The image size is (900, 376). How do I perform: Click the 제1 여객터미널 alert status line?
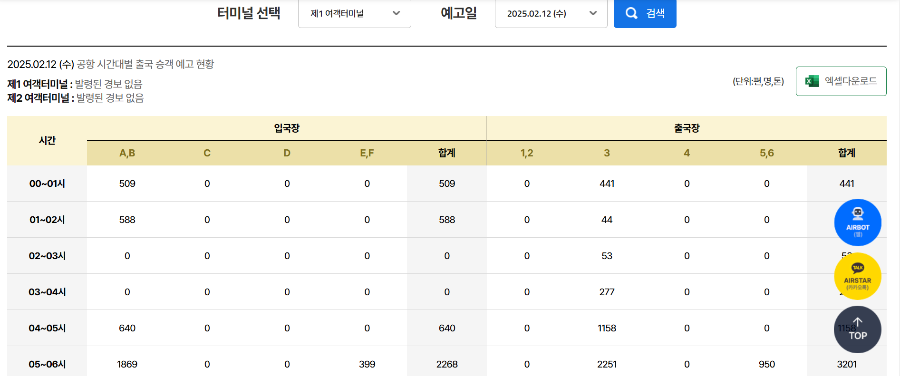click(x=75, y=84)
